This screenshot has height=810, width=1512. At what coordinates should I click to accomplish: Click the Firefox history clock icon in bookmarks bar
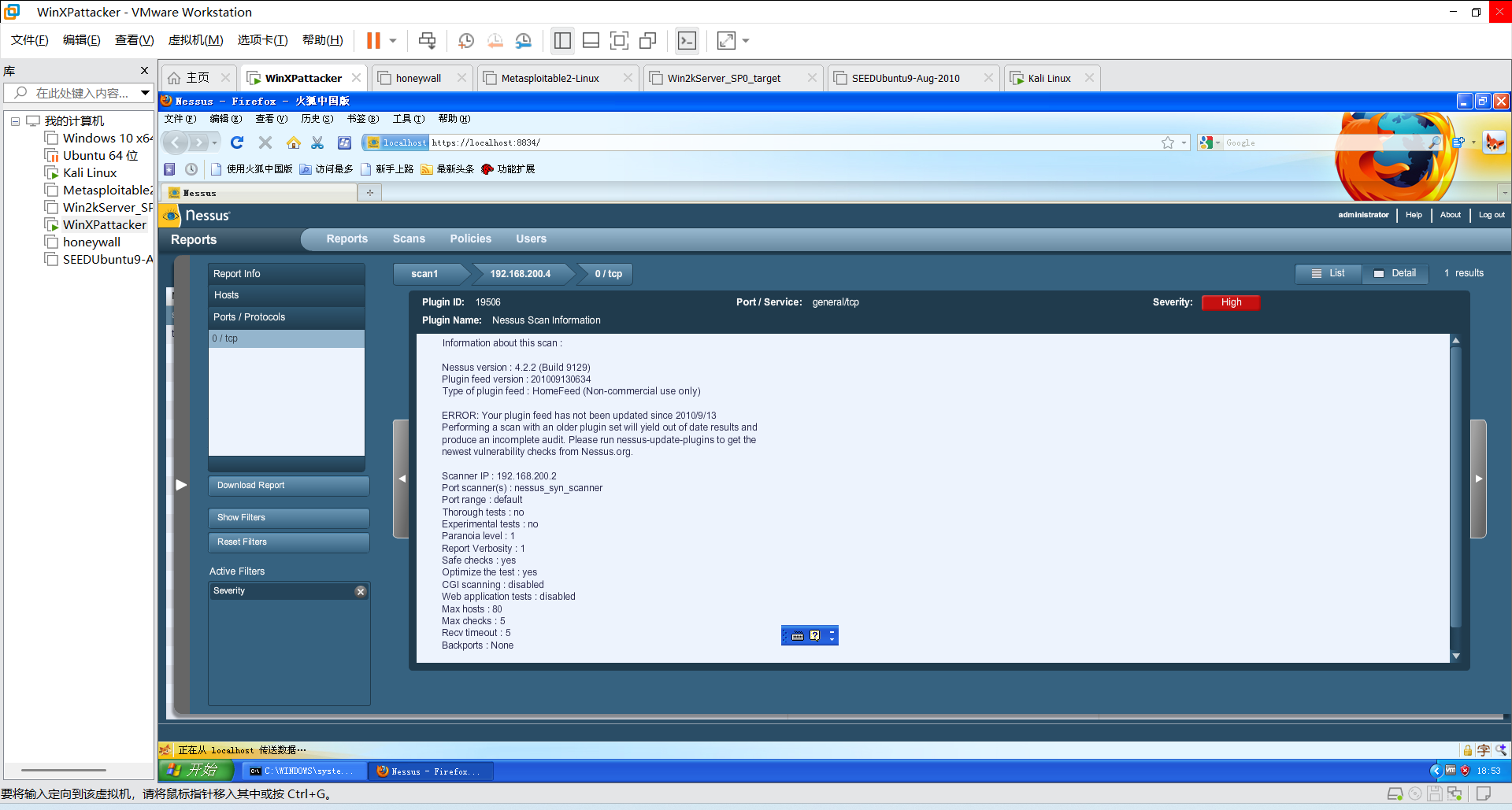pos(191,169)
